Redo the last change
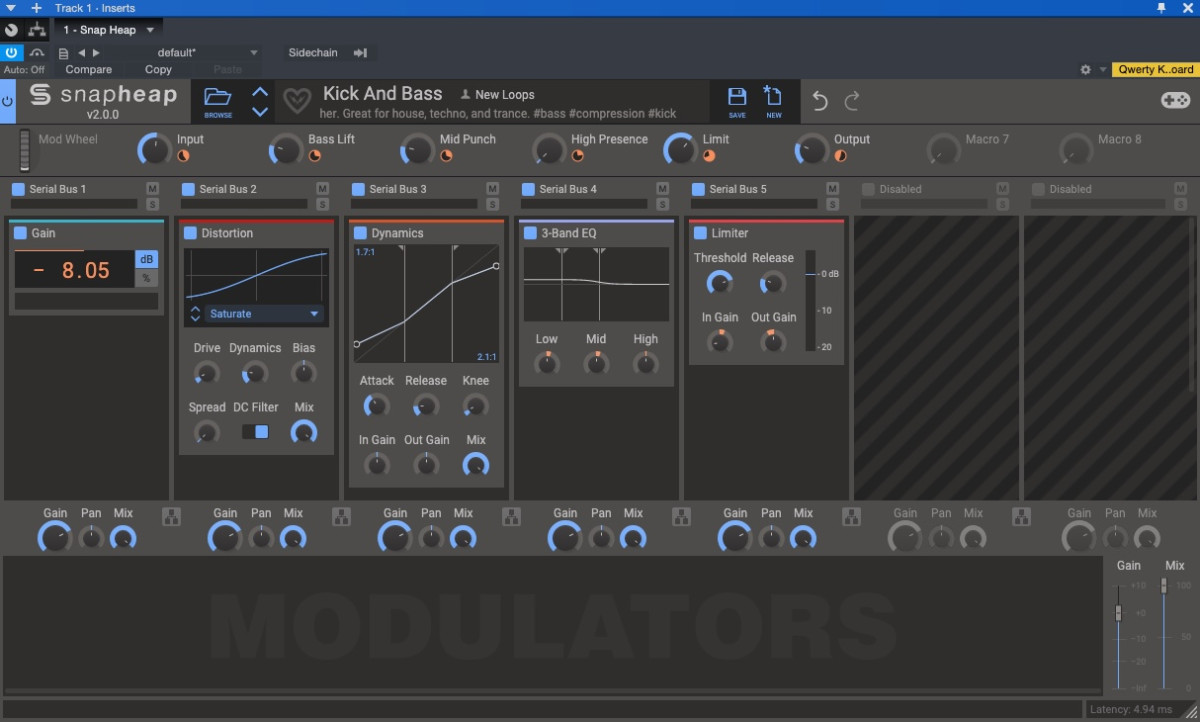Screen dimensions: 1200x722 coord(852,100)
